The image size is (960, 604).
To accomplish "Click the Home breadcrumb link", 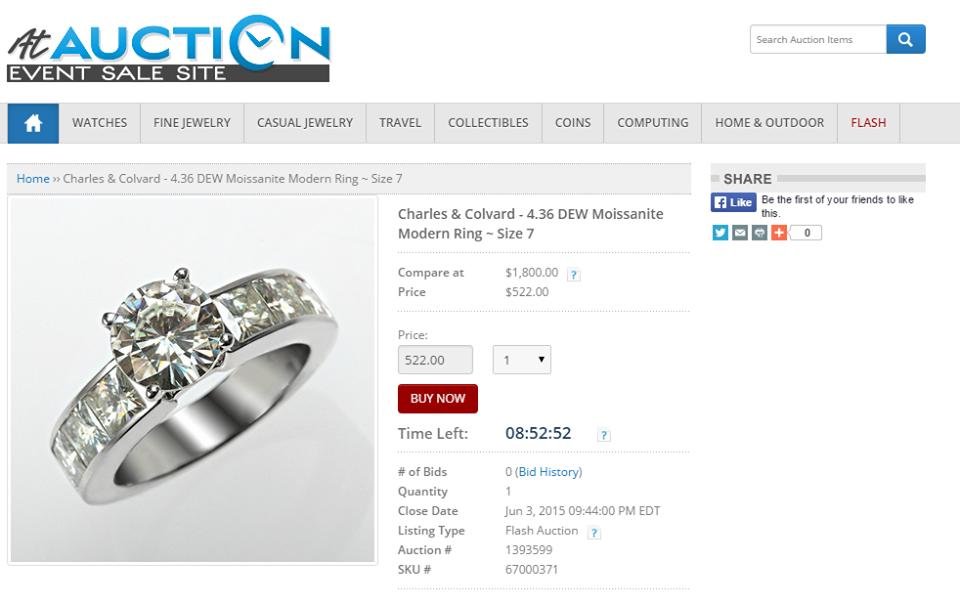I will pos(33,179).
